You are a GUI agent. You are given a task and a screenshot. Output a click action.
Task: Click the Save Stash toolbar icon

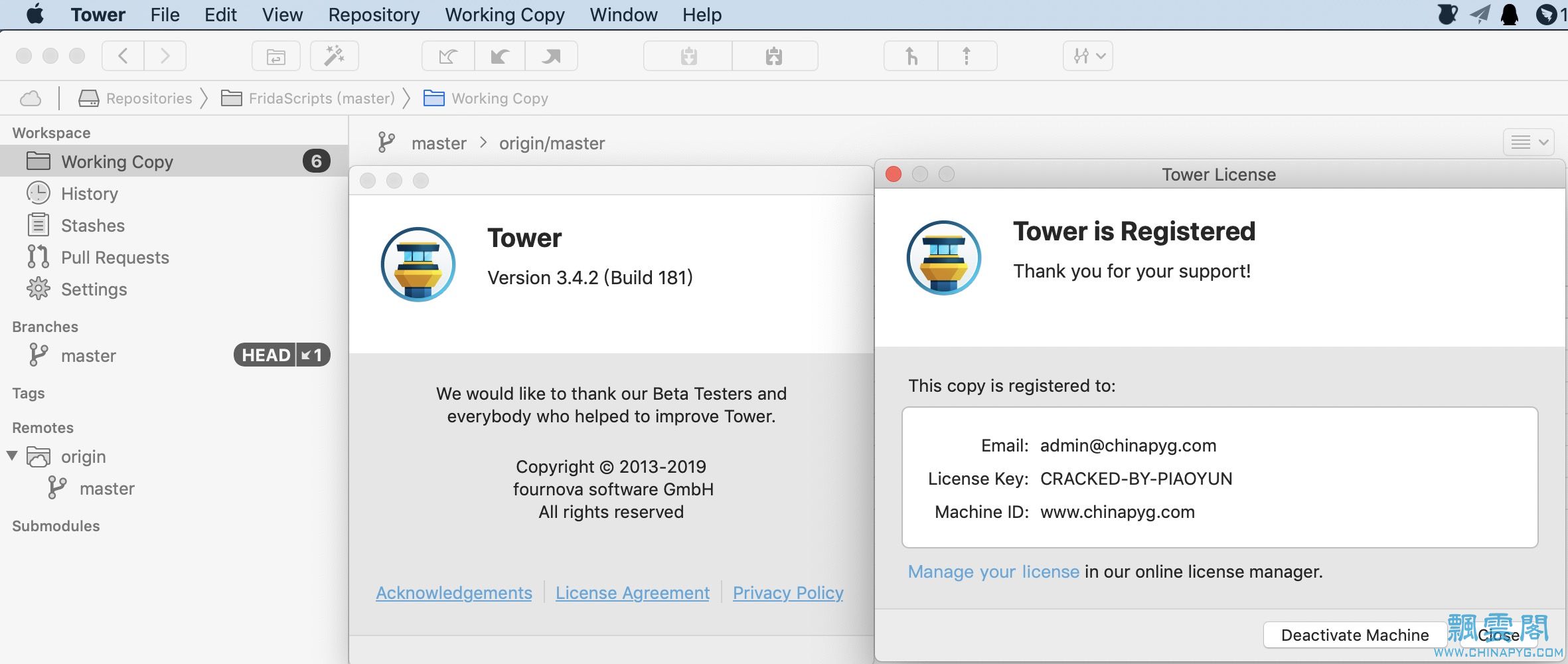point(688,56)
